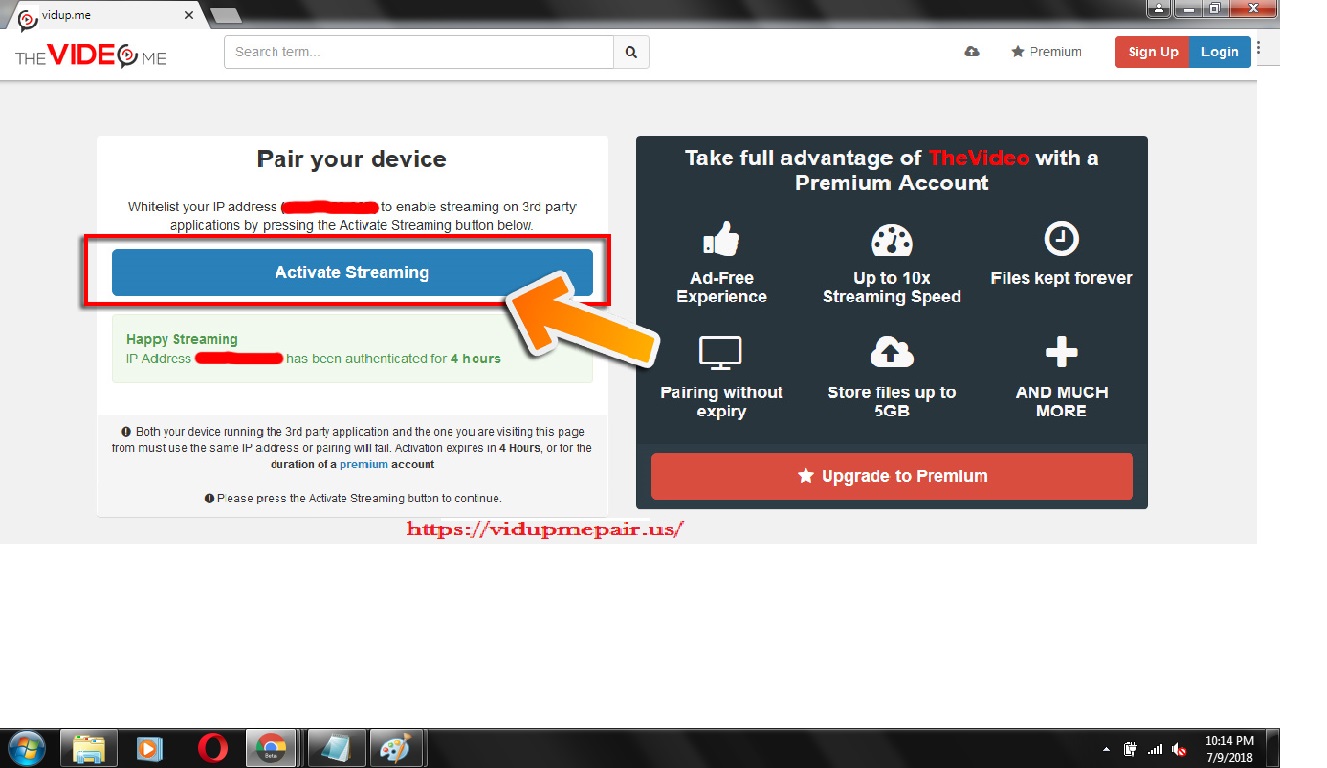This screenshot has width=1327, height=768.
Task: Click the Upgrade to Premium button
Action: (892, 476)
